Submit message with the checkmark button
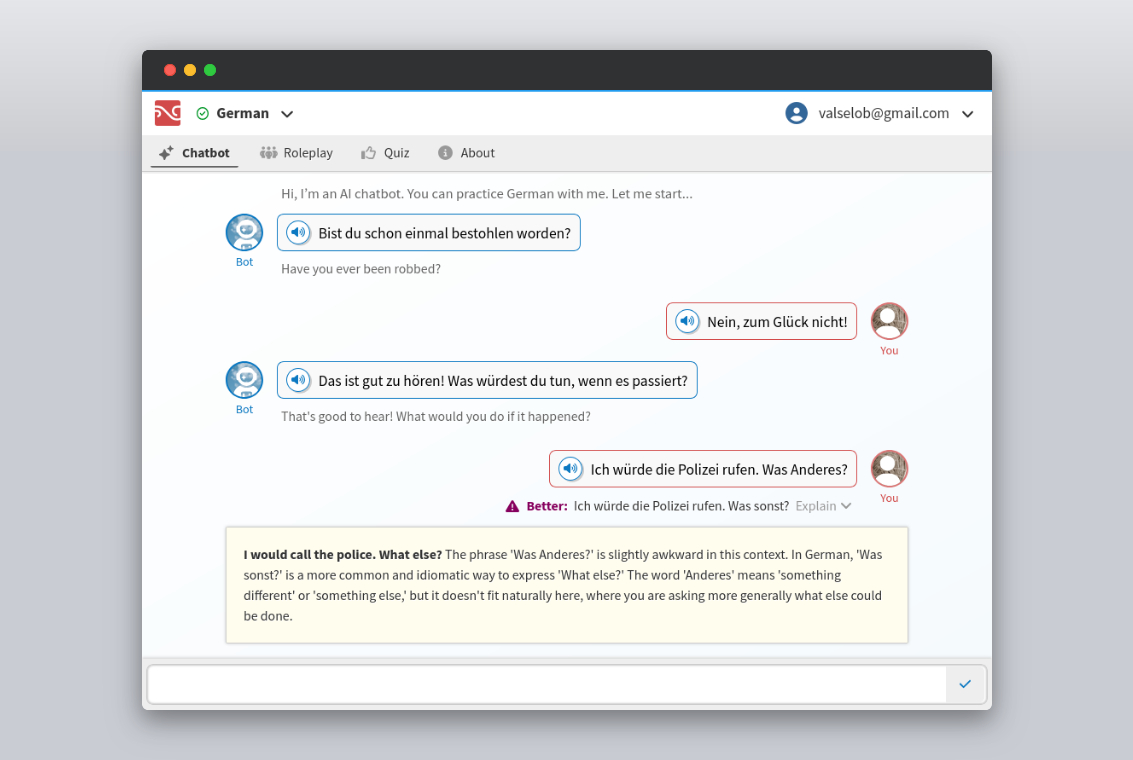Viewport: 1133px width, 760px height. pyautogui.click(x=965, y=684)
